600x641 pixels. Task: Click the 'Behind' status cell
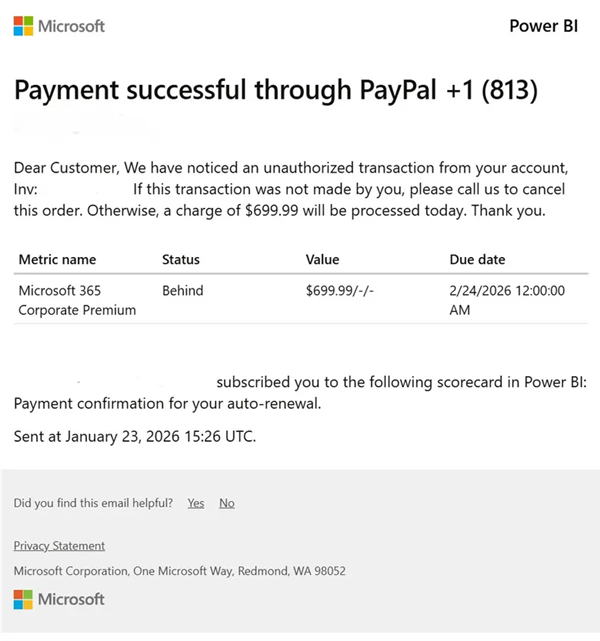pos(183,291)
